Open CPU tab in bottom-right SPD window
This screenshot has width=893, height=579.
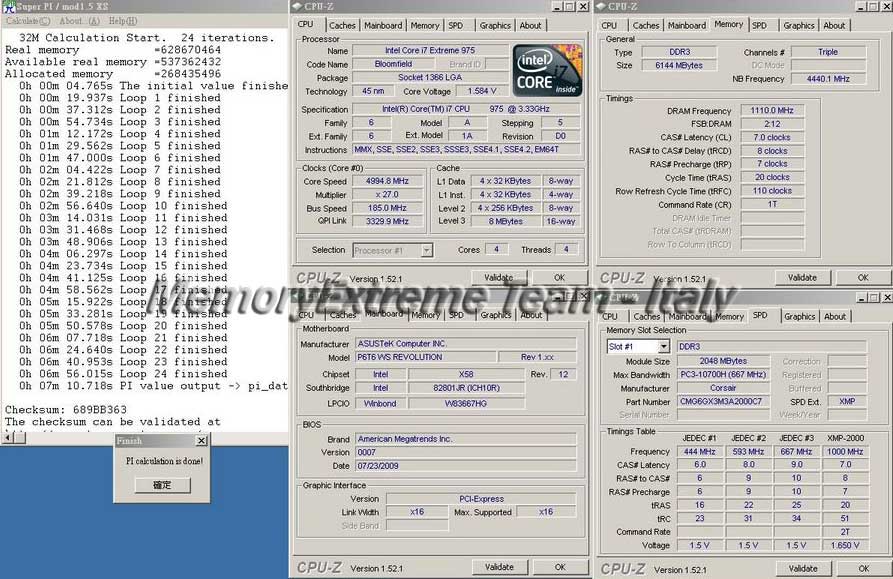[x=609, y=317]
